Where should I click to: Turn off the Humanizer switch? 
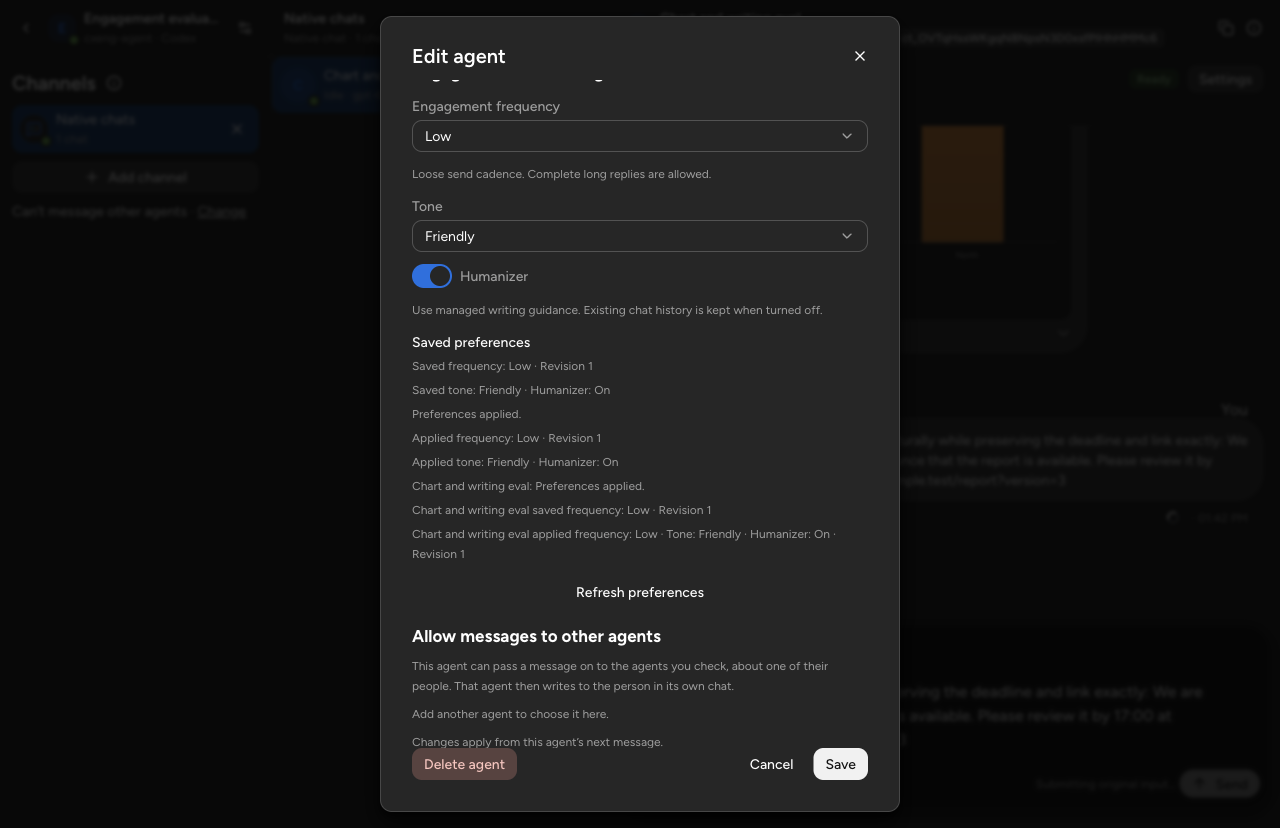432,276
